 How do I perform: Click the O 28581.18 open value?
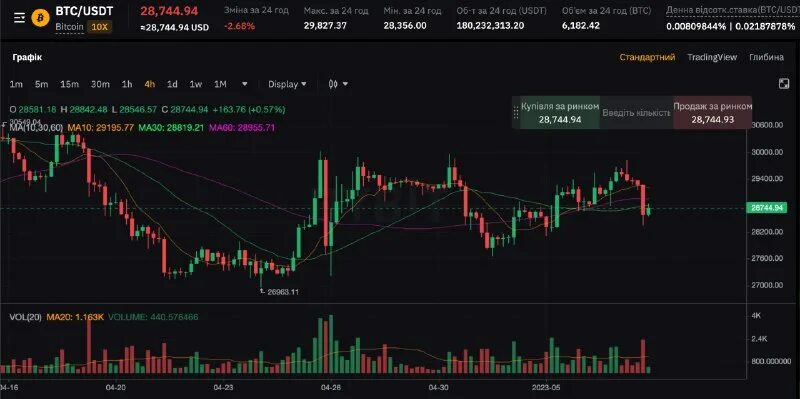33,109
